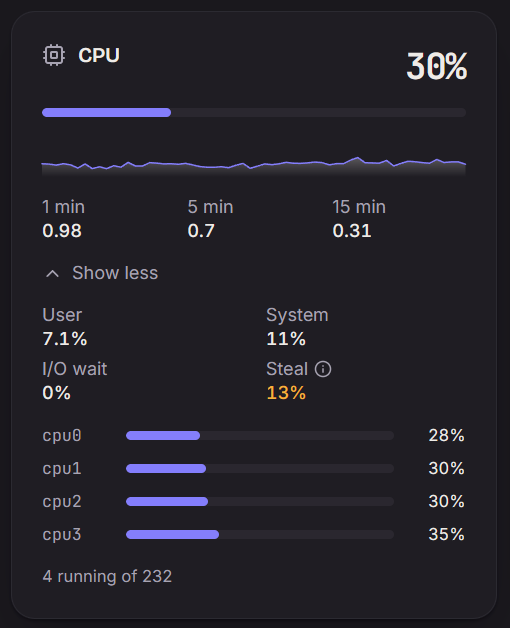Click the overall CPU usage progress bar
This screenshot has width=510, height=628.
pyautogui.click(x=254, y=113)
